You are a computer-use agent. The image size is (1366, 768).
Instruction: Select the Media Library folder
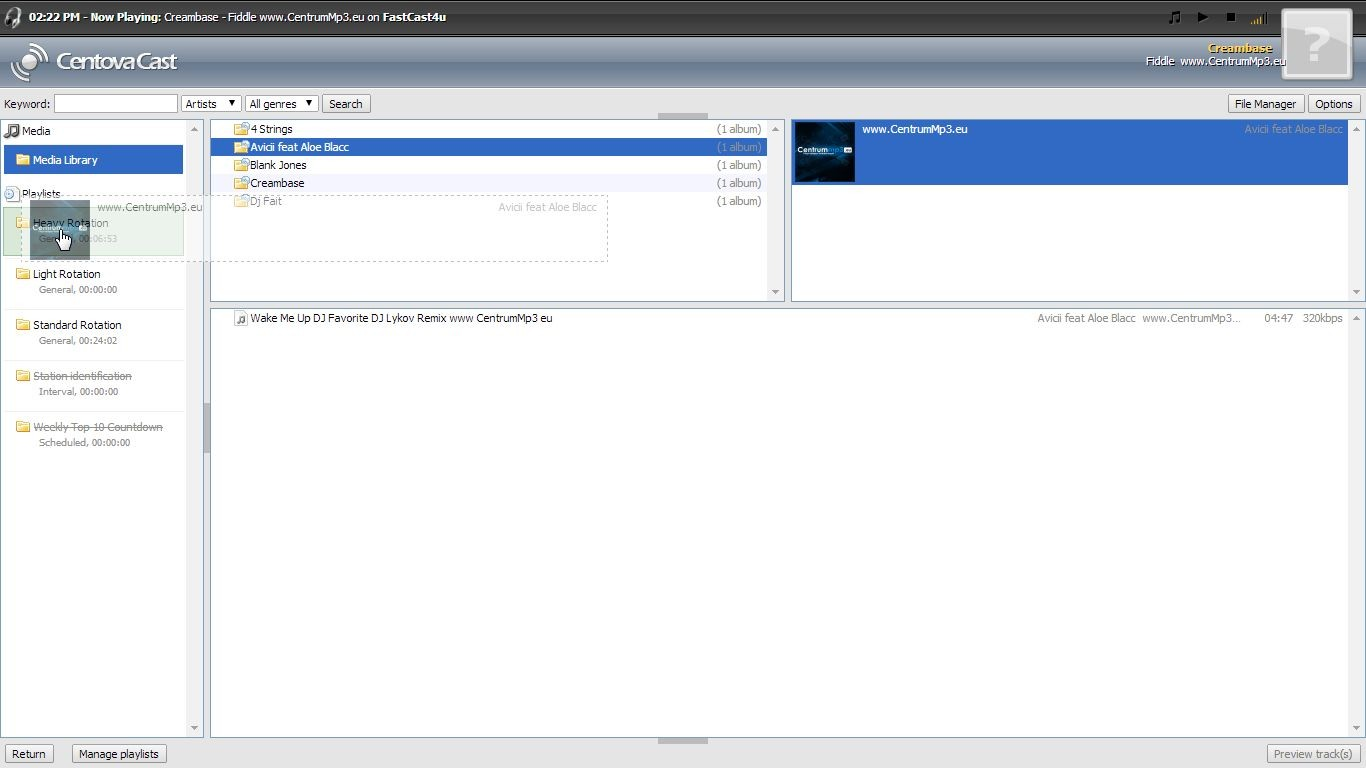click(93, 160)
